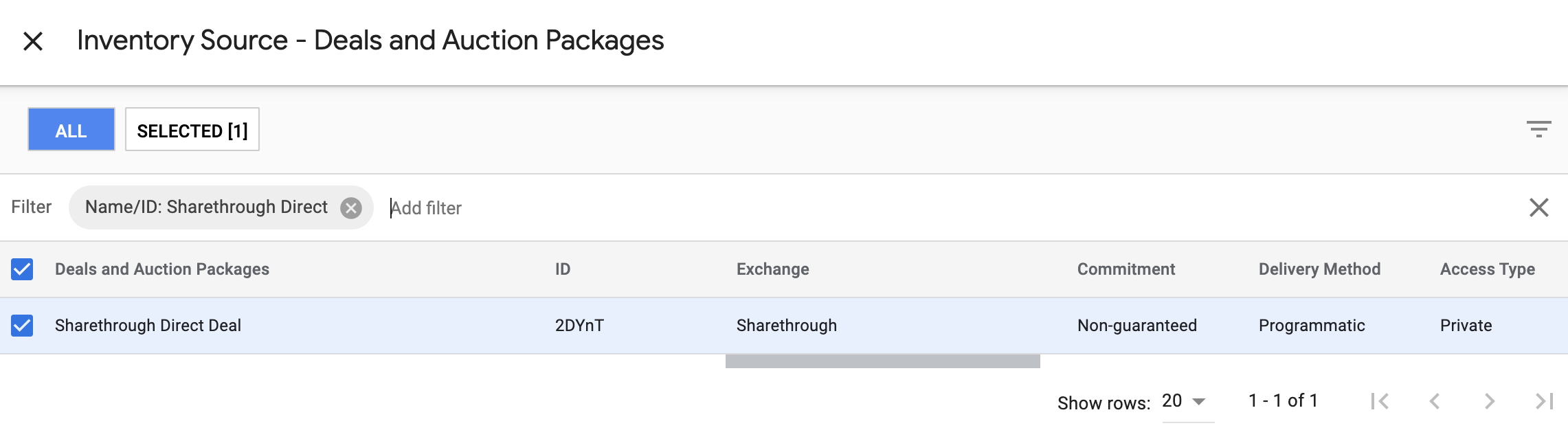Jump to the last page of results

1544,401
